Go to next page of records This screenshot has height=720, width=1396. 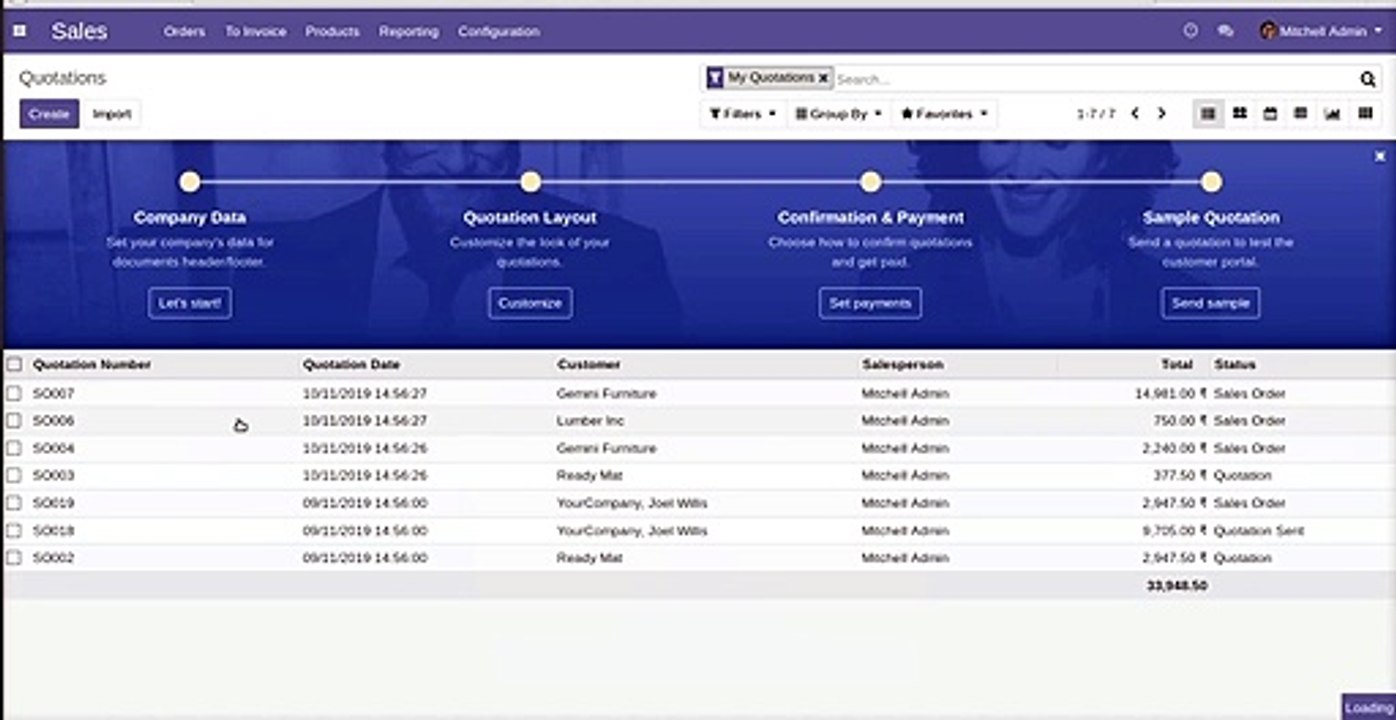(x=1161, y=114)
